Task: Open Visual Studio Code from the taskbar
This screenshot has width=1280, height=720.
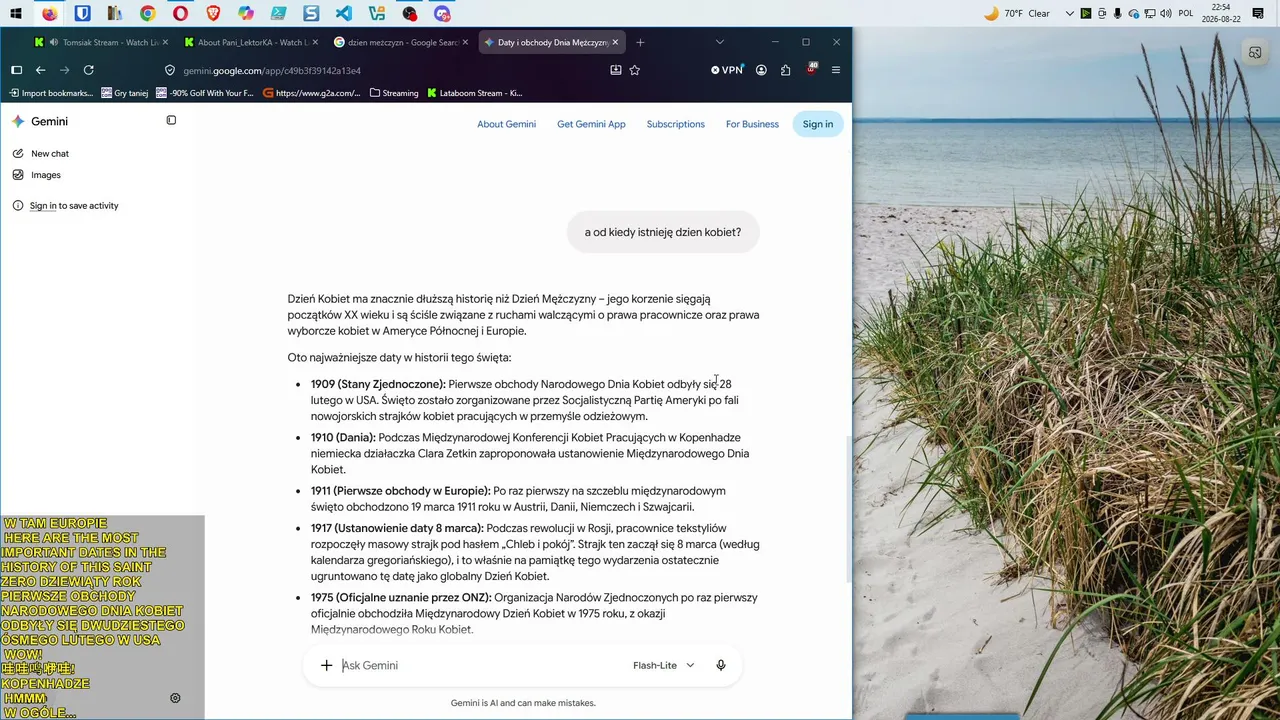Action: point(344,14)
